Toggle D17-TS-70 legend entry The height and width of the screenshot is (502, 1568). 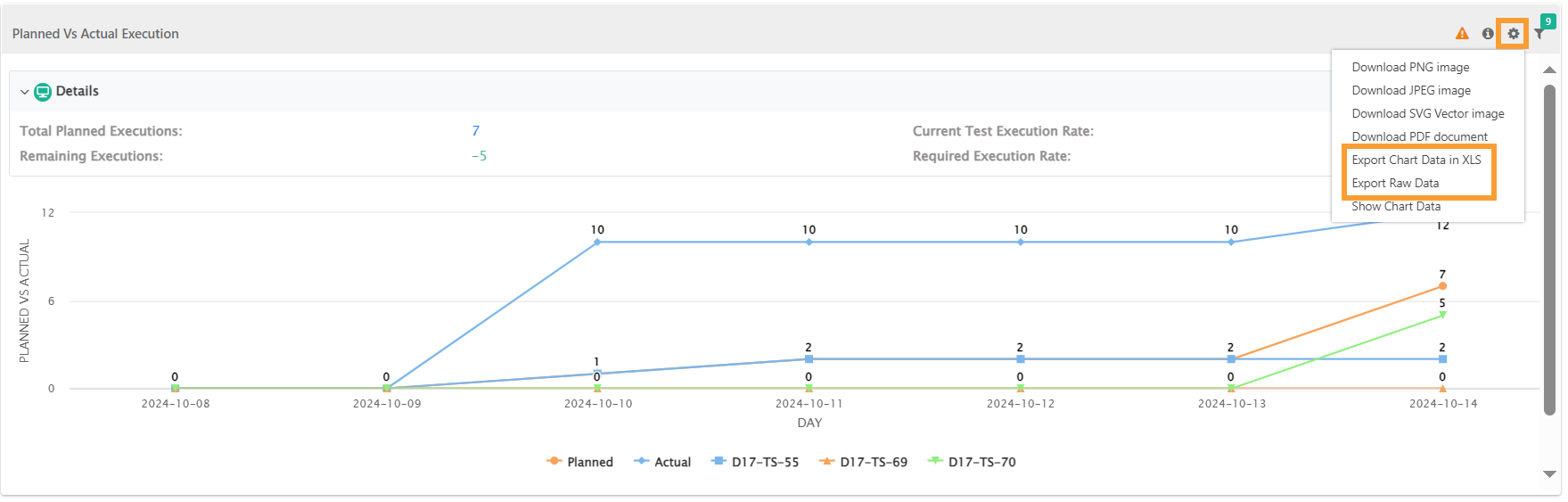tap(972, 462)
